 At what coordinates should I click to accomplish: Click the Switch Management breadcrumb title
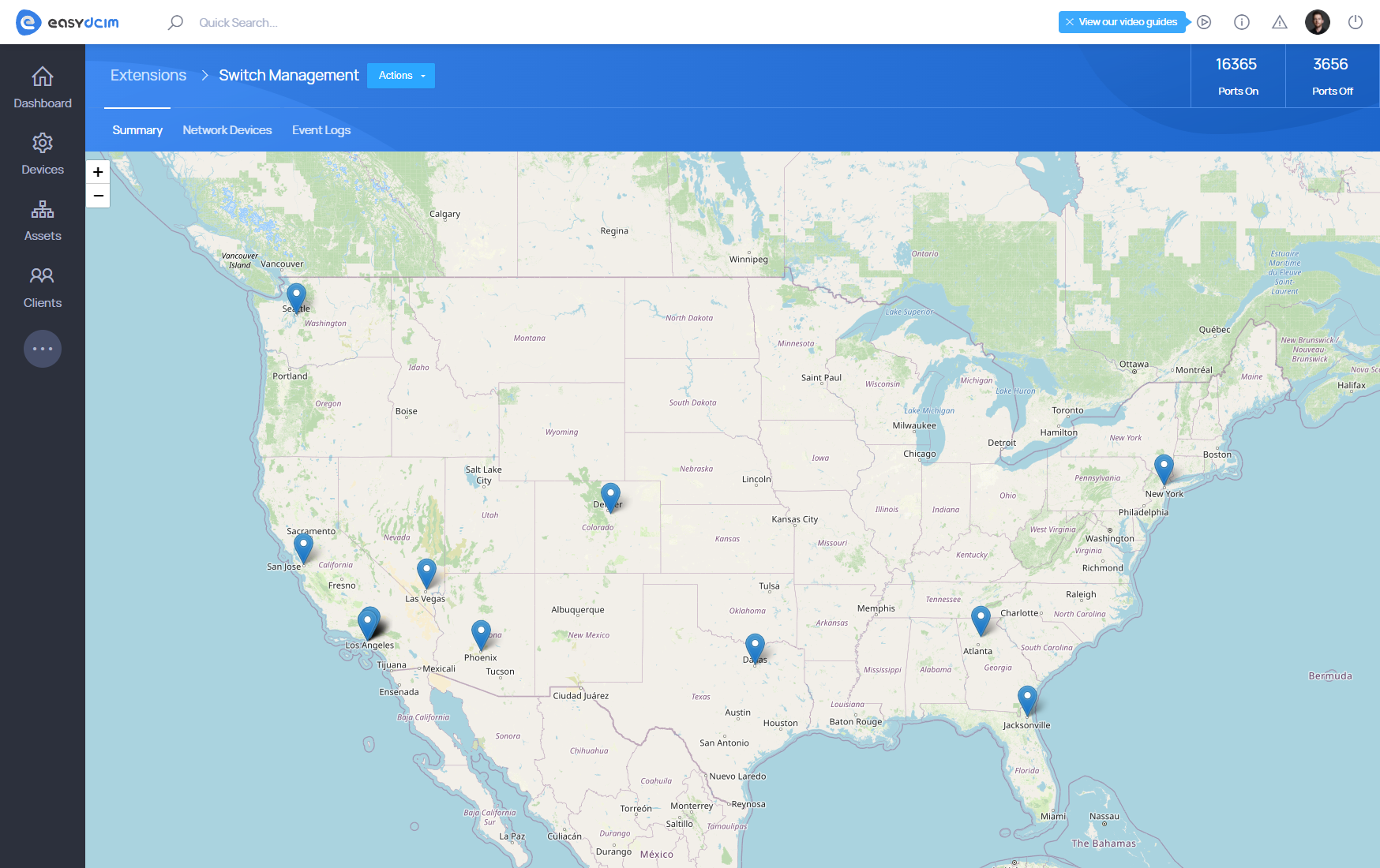pos(289,75)
